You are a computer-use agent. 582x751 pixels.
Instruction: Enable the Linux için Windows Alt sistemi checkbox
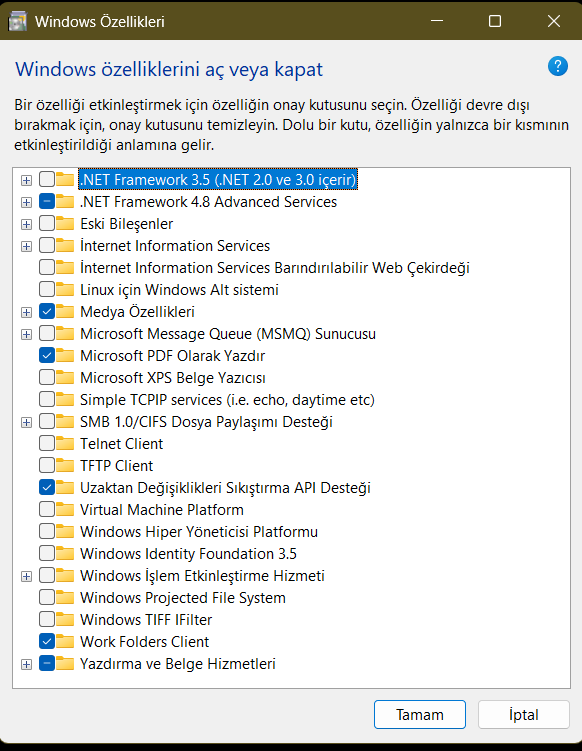[x=47, y=289]
